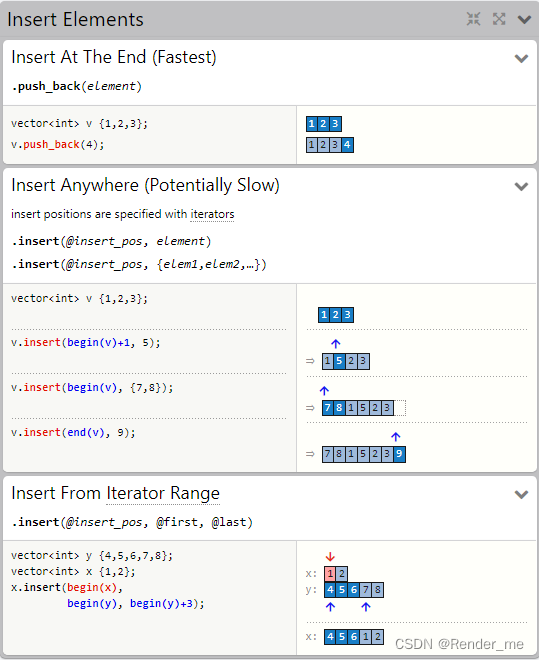Click the '.push_back(element)' signature

(77, 86)
